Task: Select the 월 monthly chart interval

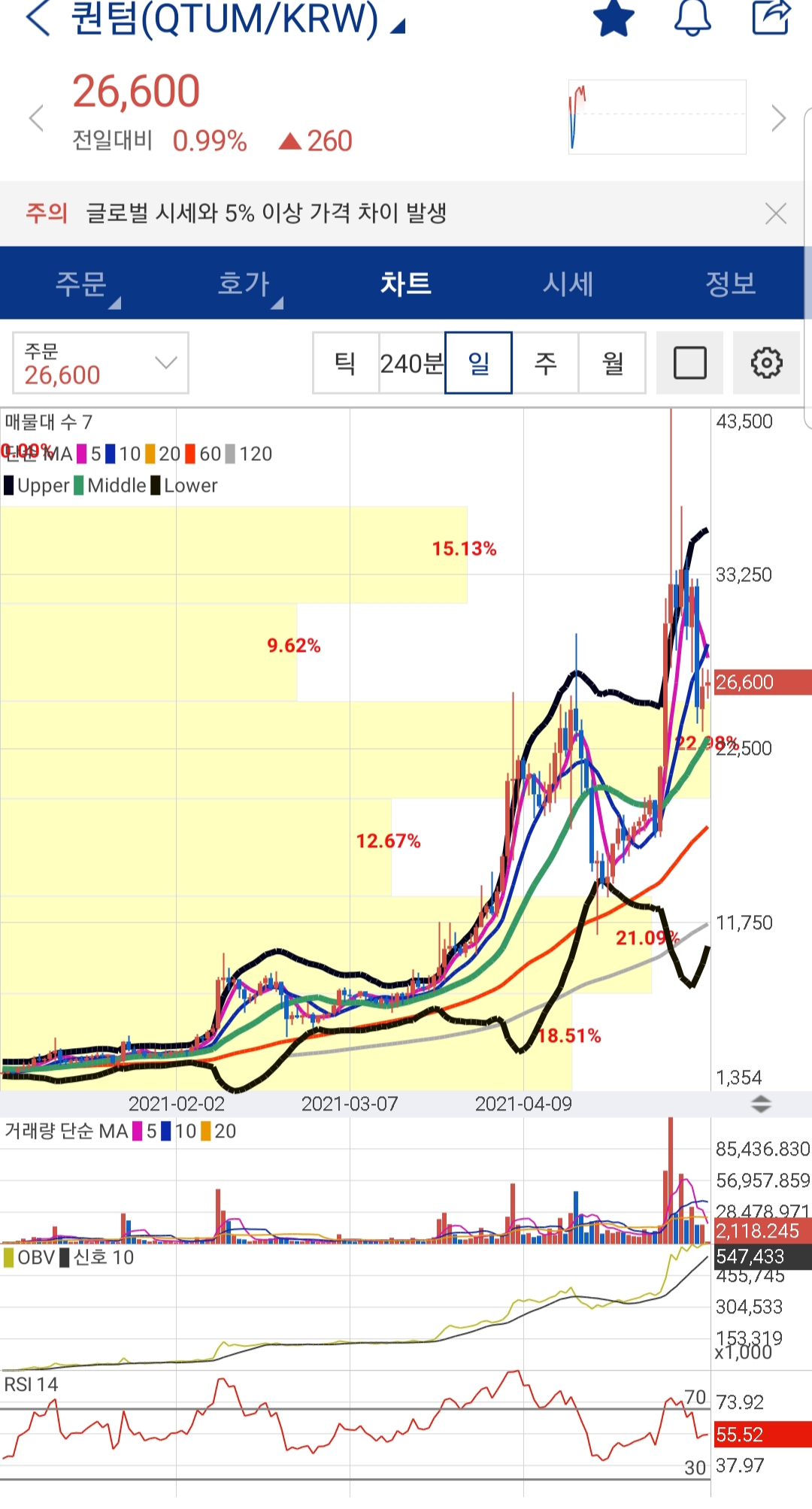Action: [612, 363]
